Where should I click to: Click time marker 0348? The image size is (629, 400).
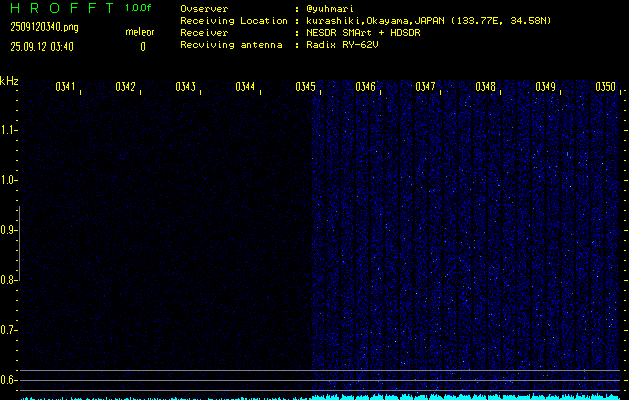pos(485,87)
